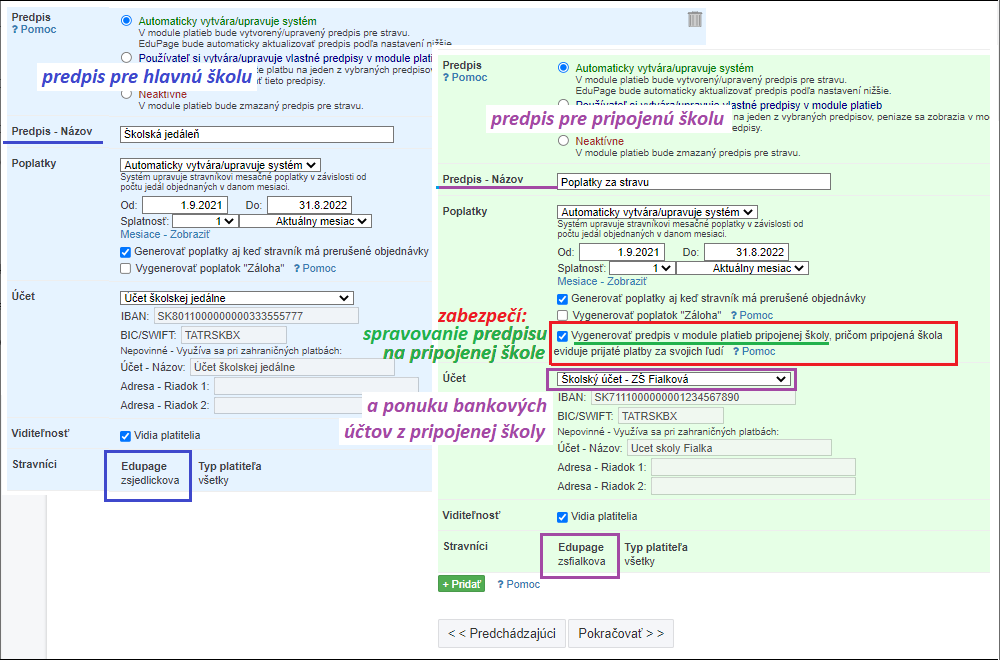The height and width of the screenshot is (660, 1000).
Task: Click Pomoc link beside Záloha in green panel
Action: tap(752, 315)
